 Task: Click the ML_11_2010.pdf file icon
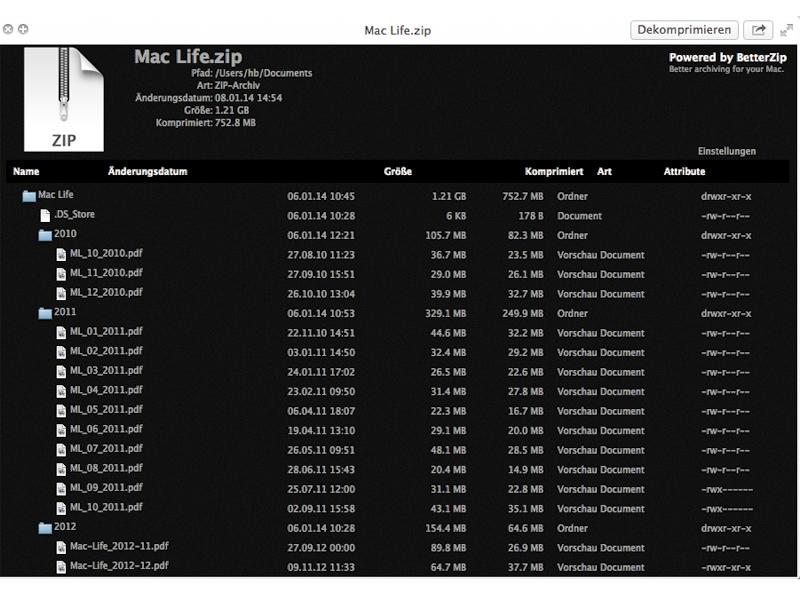click(61, 273)
